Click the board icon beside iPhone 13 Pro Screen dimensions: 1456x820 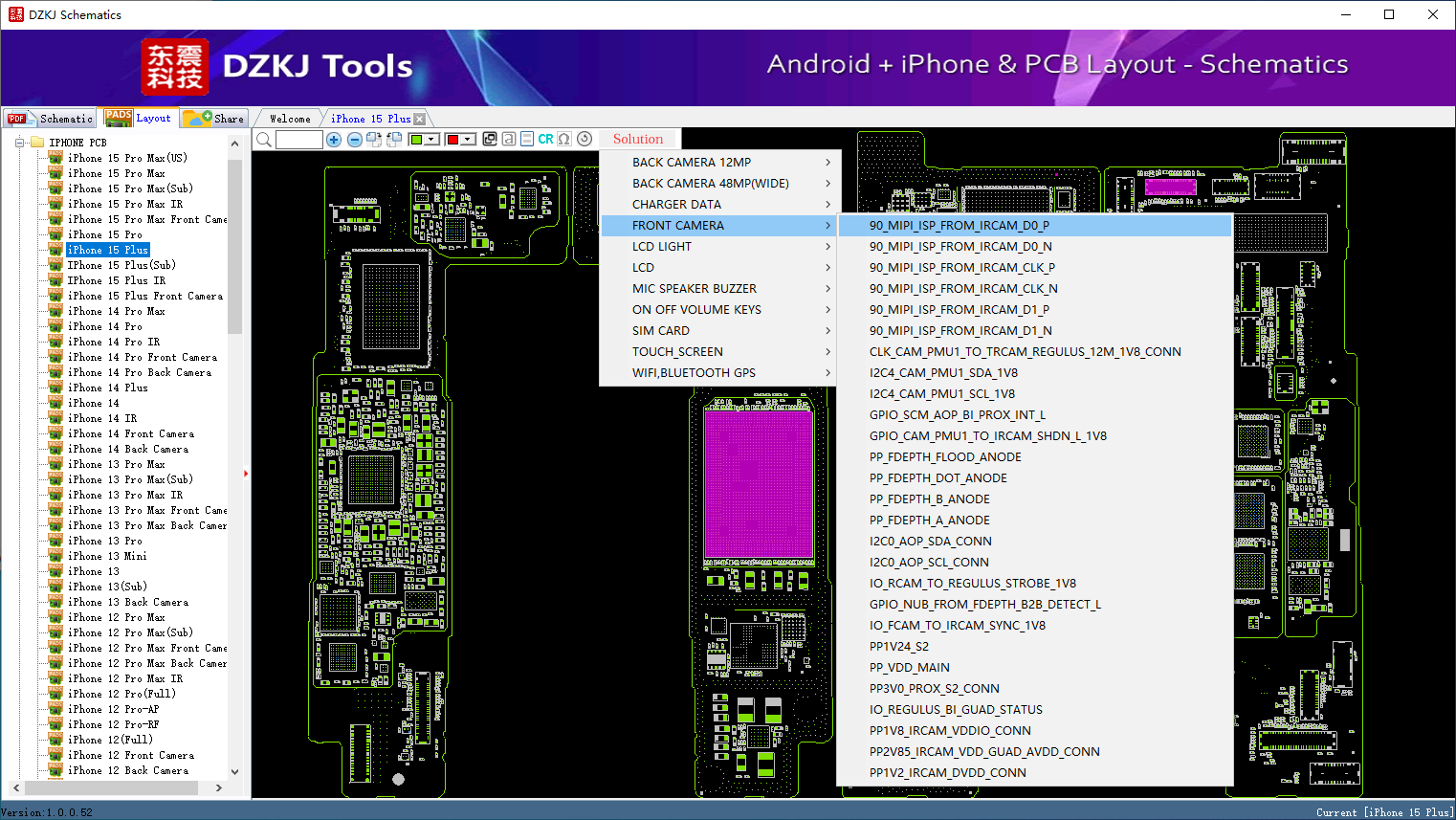coord(55,541)
